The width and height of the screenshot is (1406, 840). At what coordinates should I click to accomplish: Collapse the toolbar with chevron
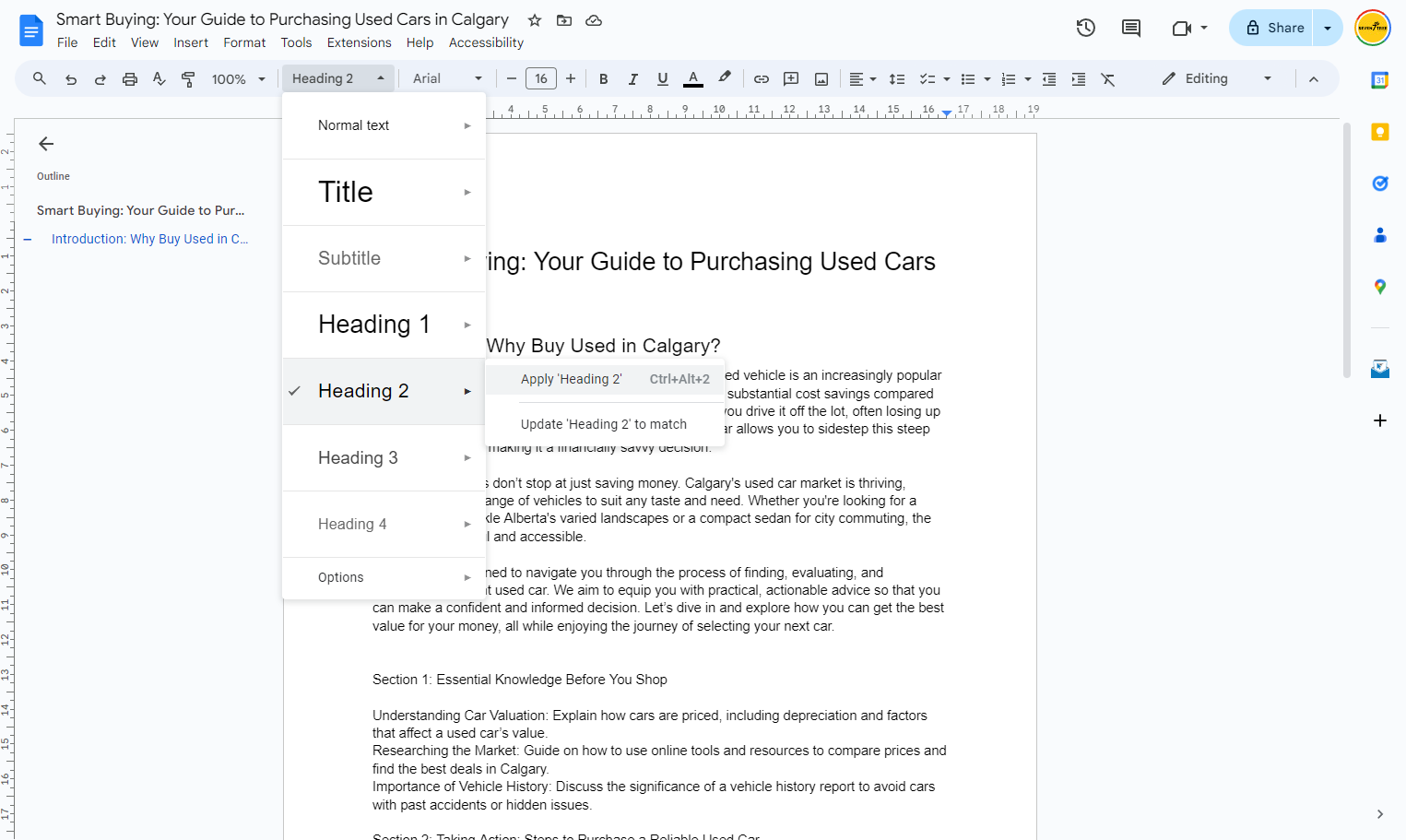[x=1314, y=79]
